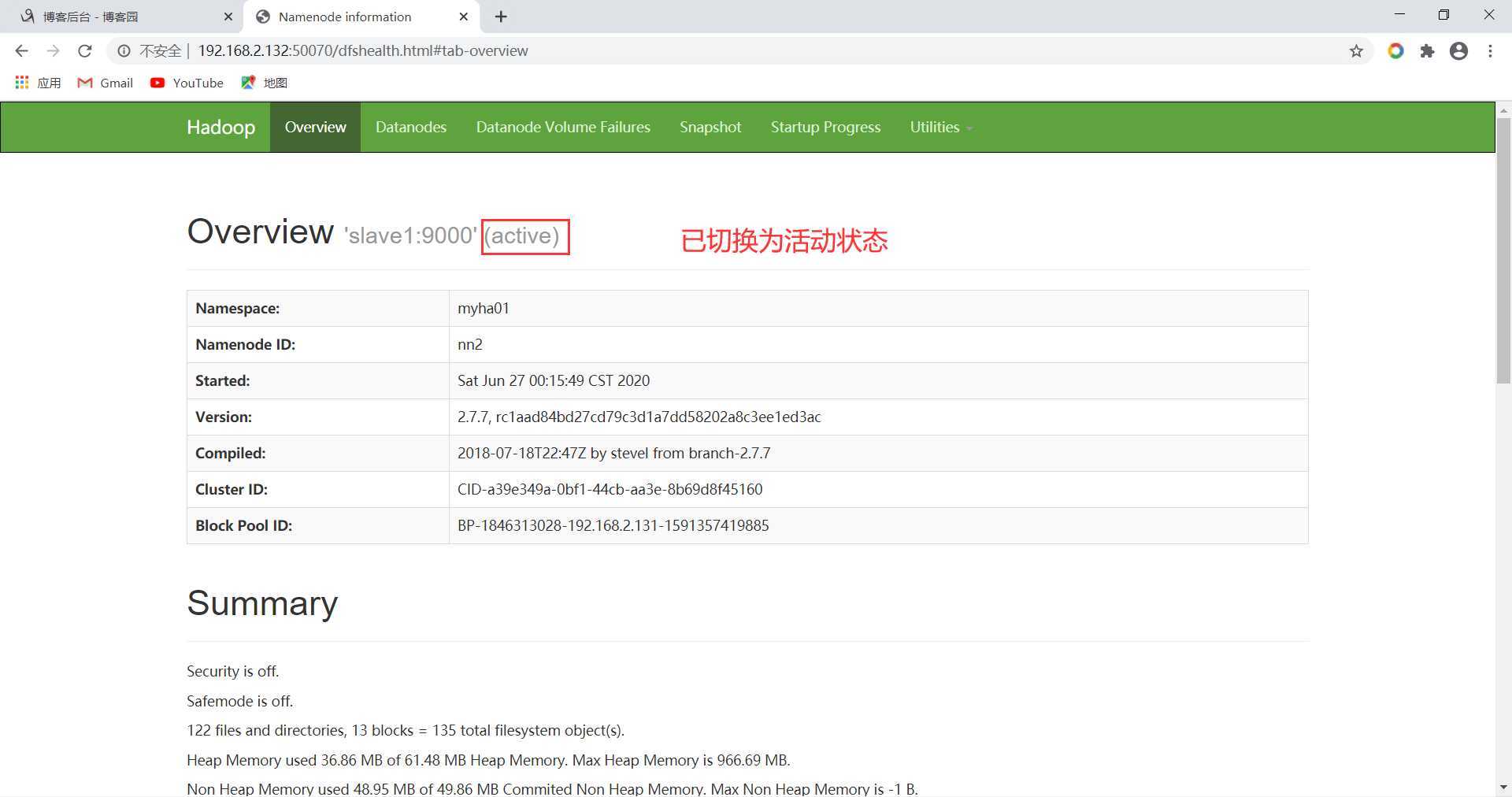The width and height of the screenshot is (1512, 797).
Task: Open the Snapshot nav tab
Action: pyautogui.click(x=710, y=127)
